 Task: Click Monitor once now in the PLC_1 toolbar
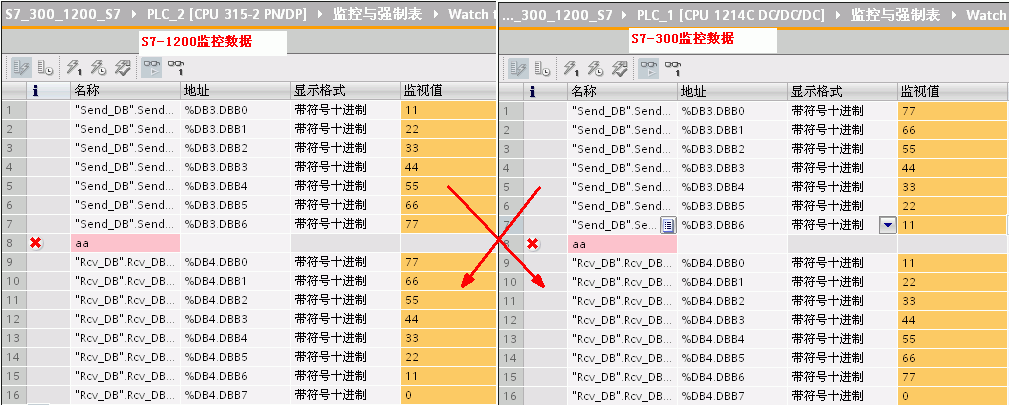pyautogui.click(x=673, y=68)
